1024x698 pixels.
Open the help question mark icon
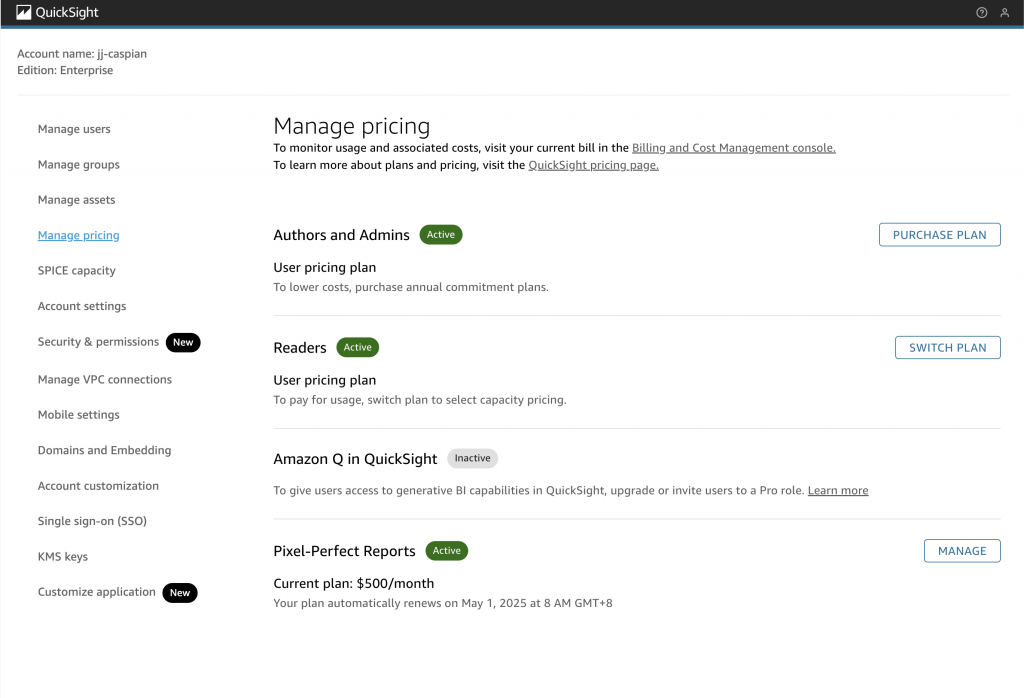pos(981,13)
